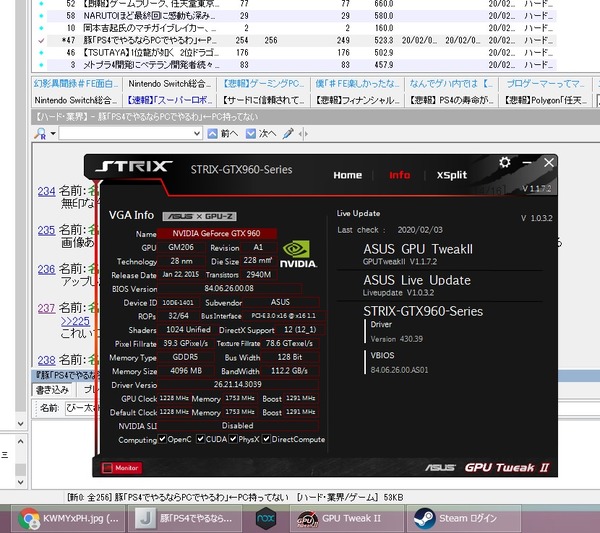Select the 書き込み tab in post editor
The width and height of the screenshot is (600, 533).
[52, 390]
